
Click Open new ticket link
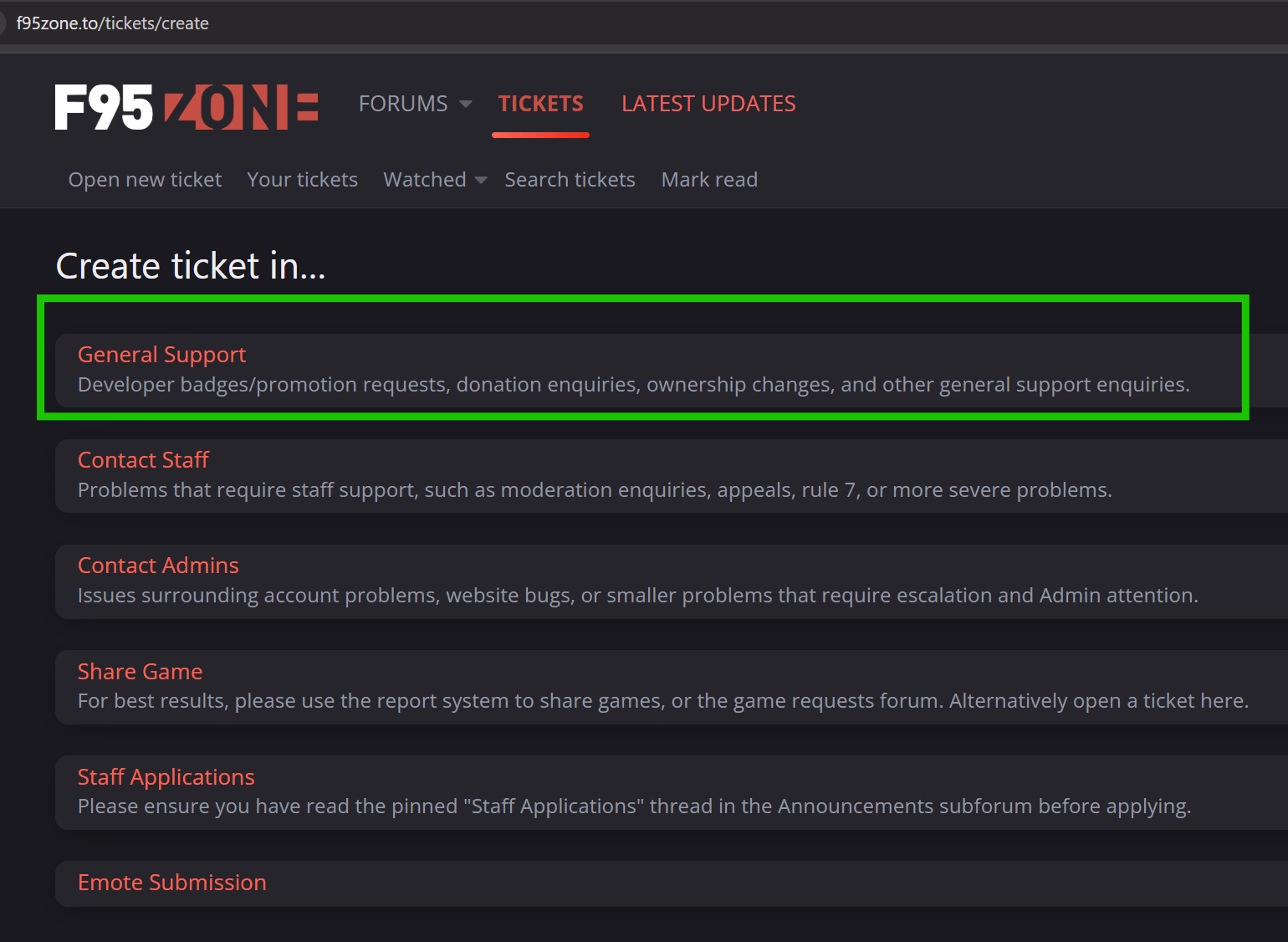click(145, 180)
